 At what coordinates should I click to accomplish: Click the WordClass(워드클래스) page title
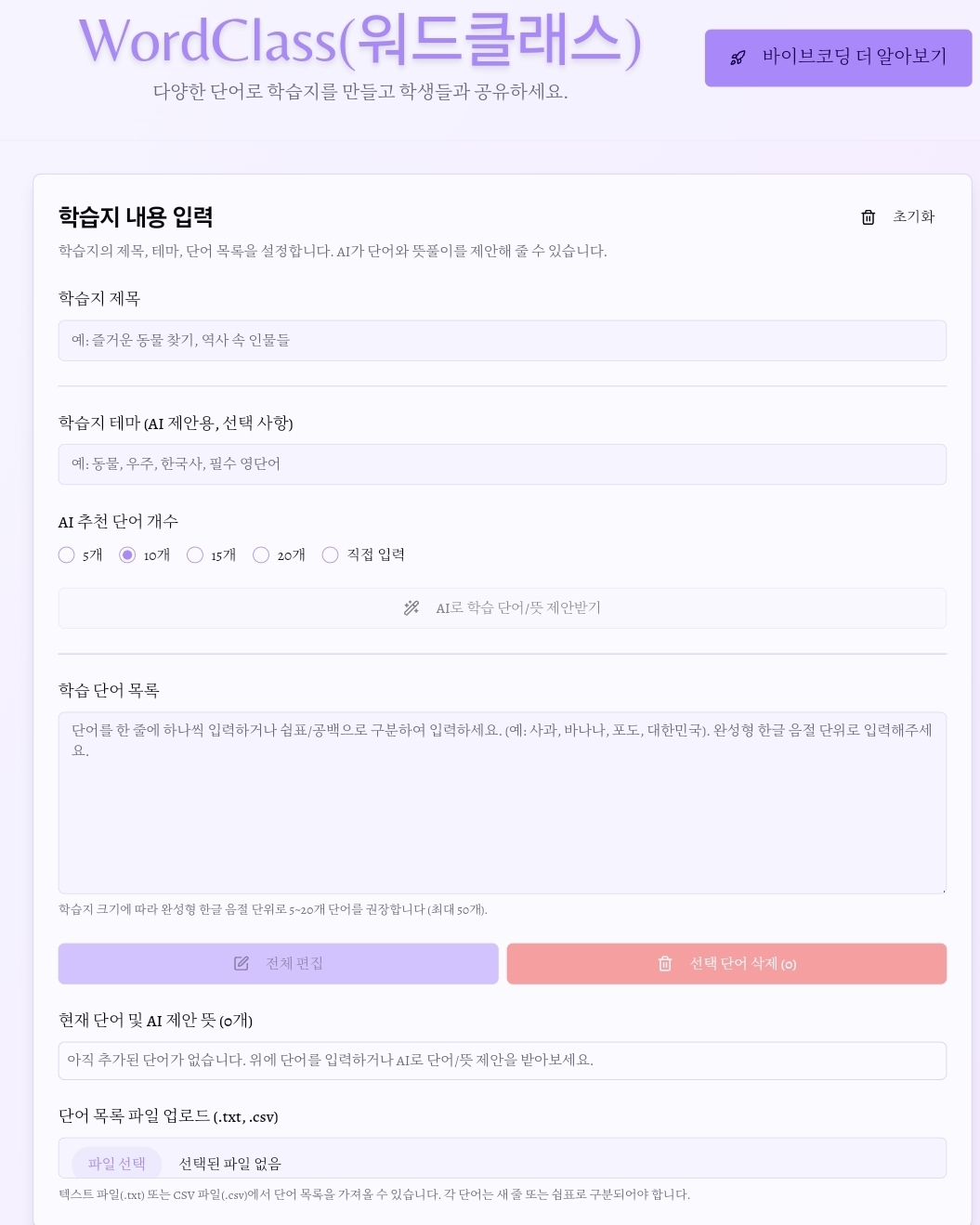(x=360, y=42)
